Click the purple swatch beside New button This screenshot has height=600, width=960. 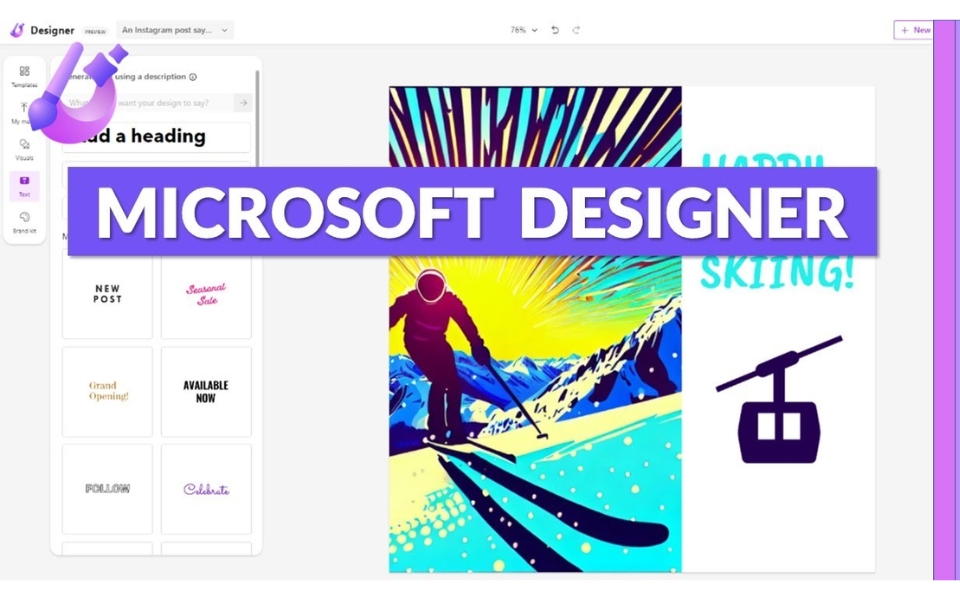pos(947,30)
